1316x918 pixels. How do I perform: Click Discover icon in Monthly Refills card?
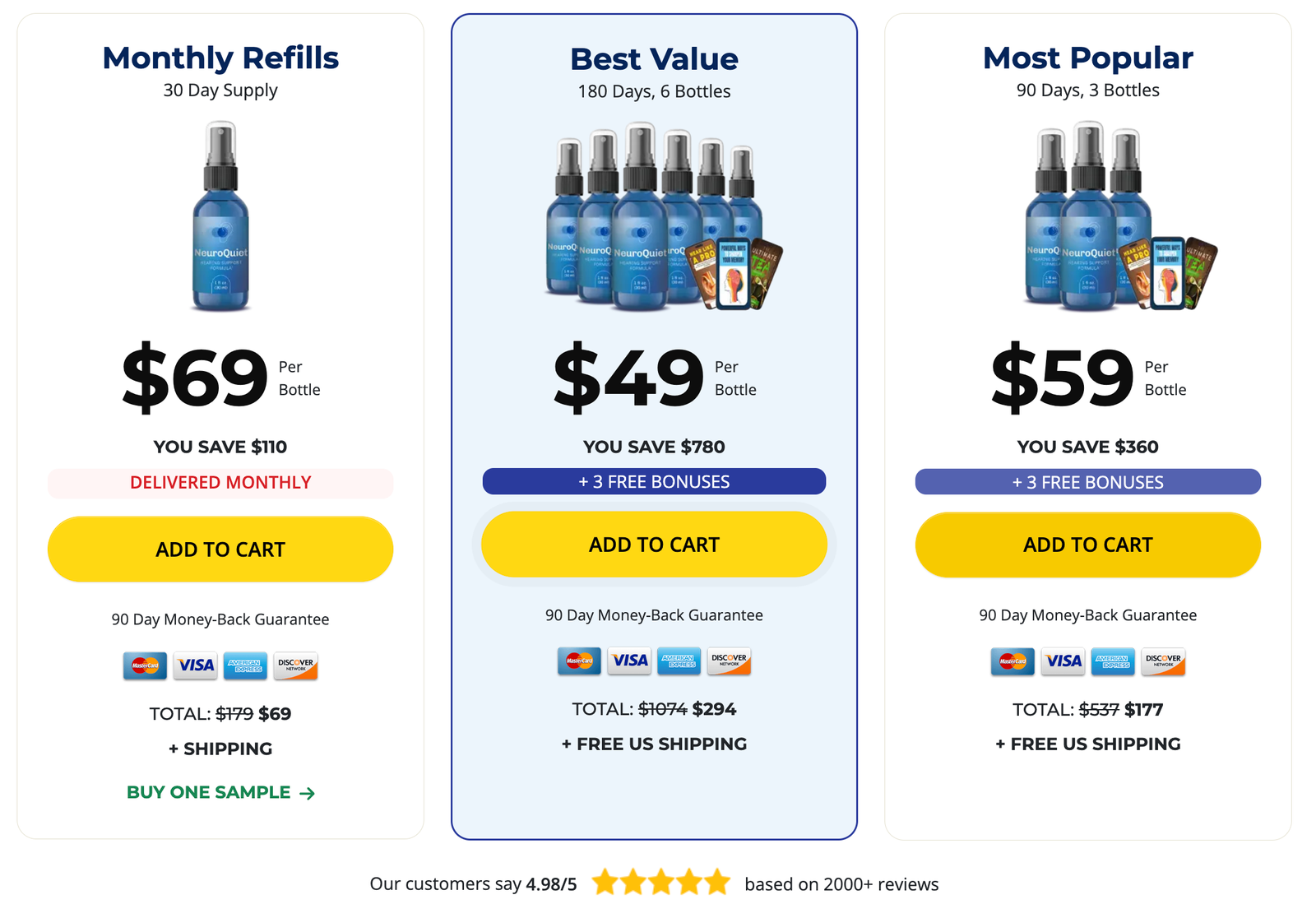click(295, 665)
